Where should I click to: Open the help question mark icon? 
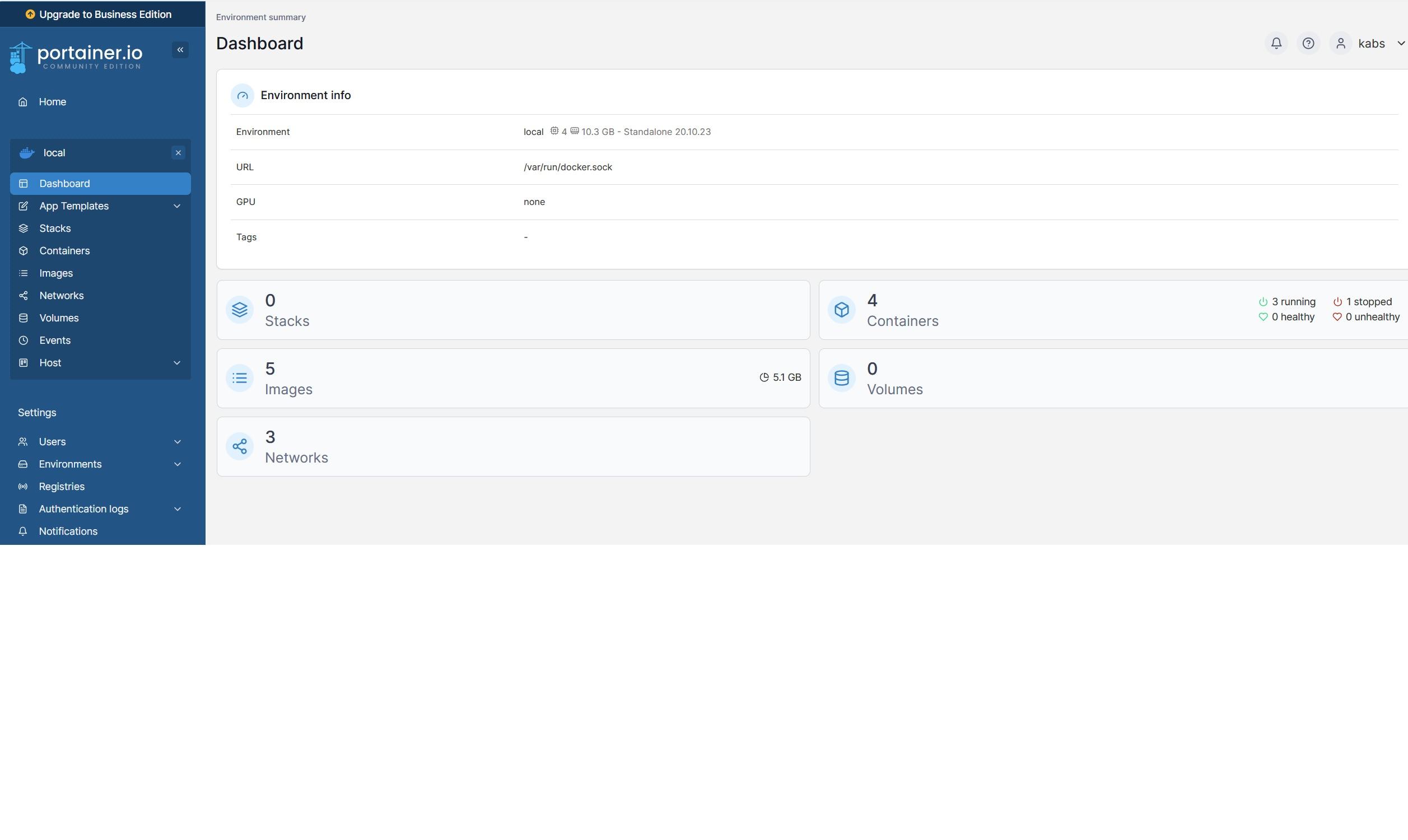[x=1308, y=44]
